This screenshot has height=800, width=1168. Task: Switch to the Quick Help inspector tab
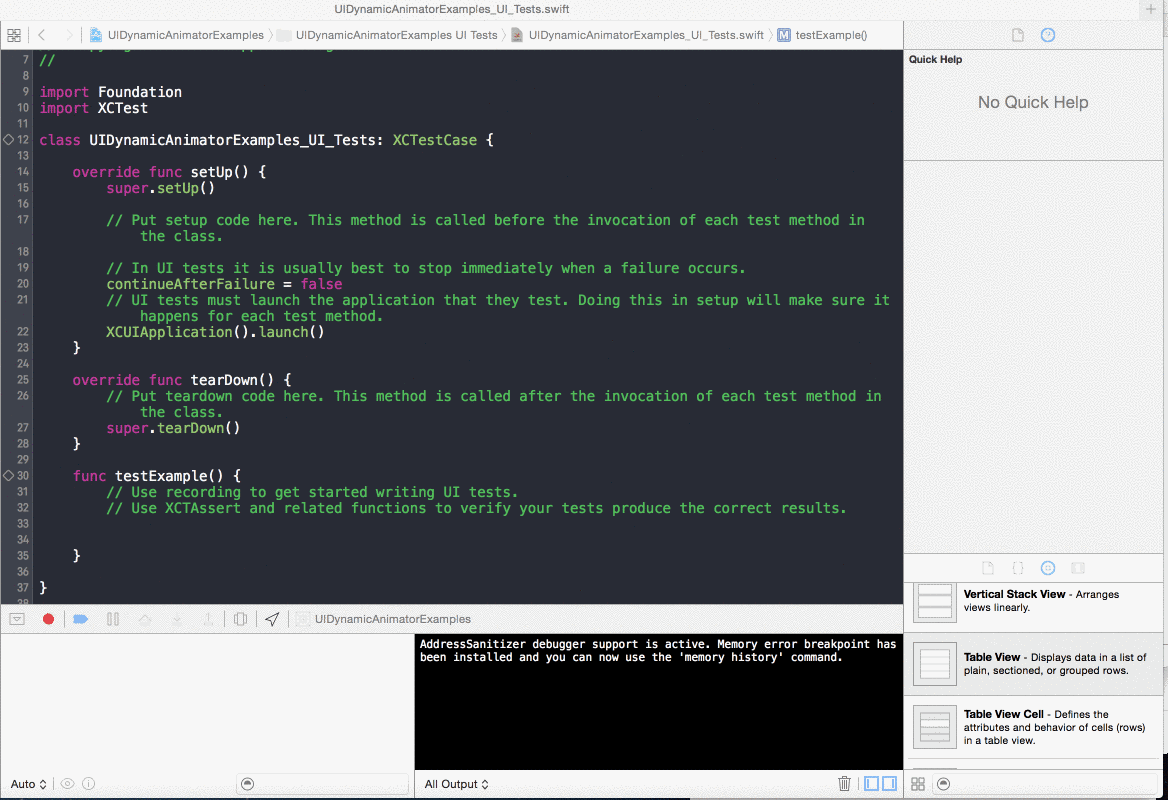pos(1048,35)
